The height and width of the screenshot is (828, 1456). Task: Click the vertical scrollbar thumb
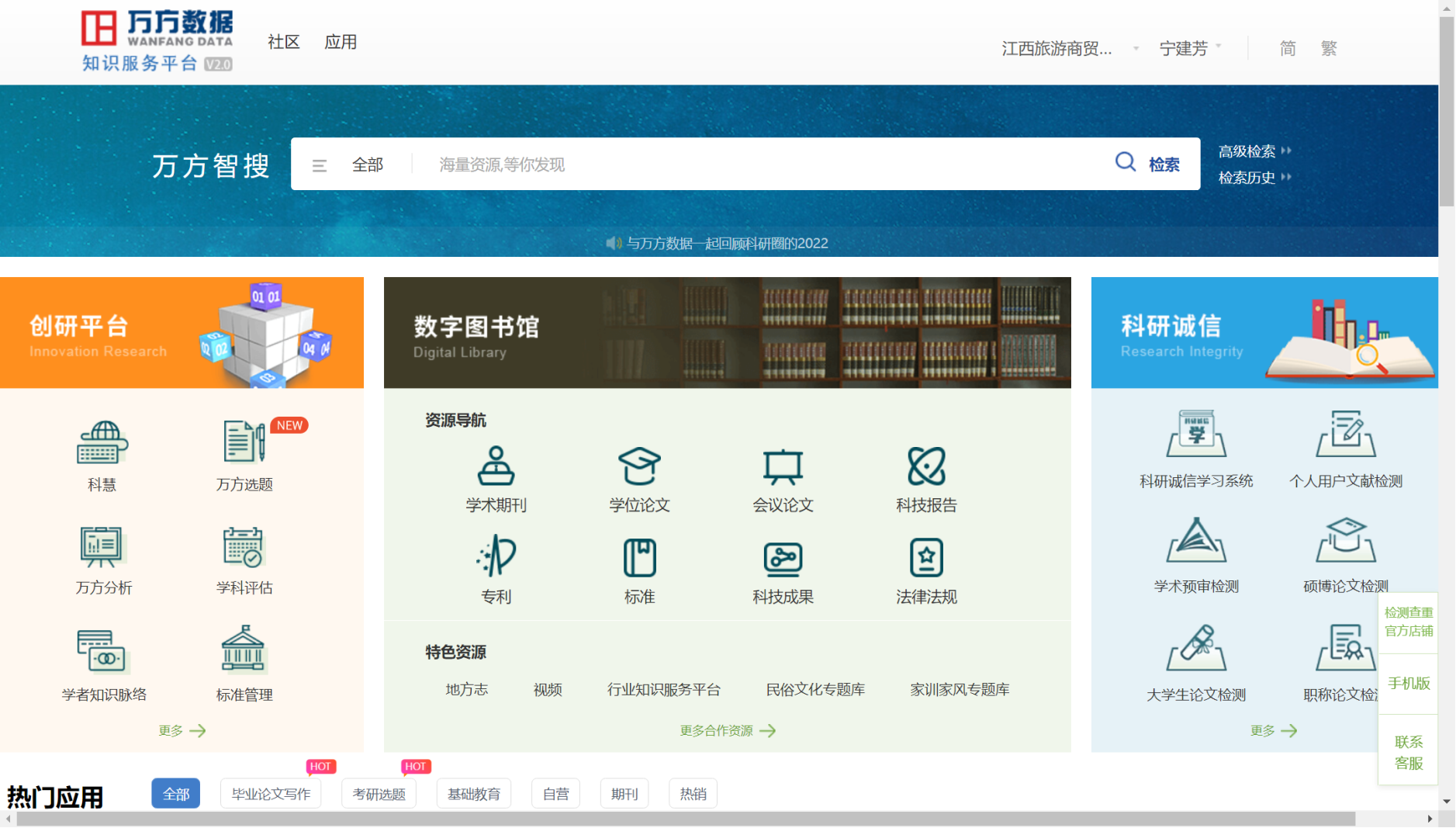point(1447,110)
